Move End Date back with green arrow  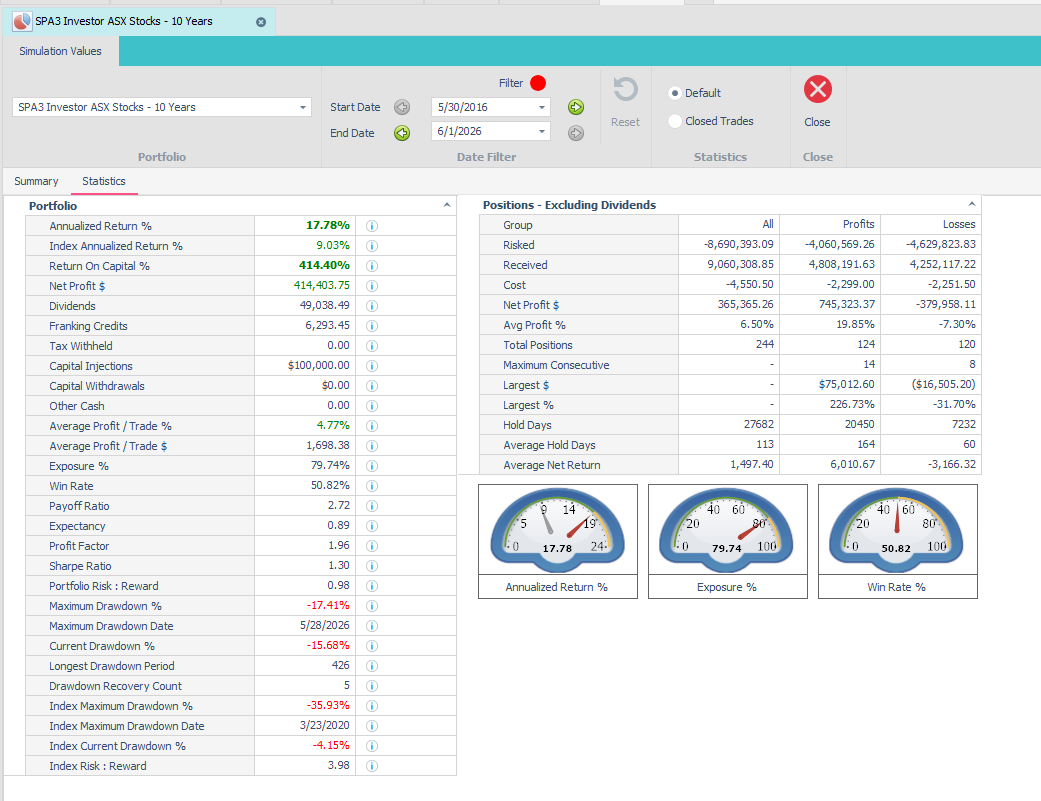coord(402,133)
